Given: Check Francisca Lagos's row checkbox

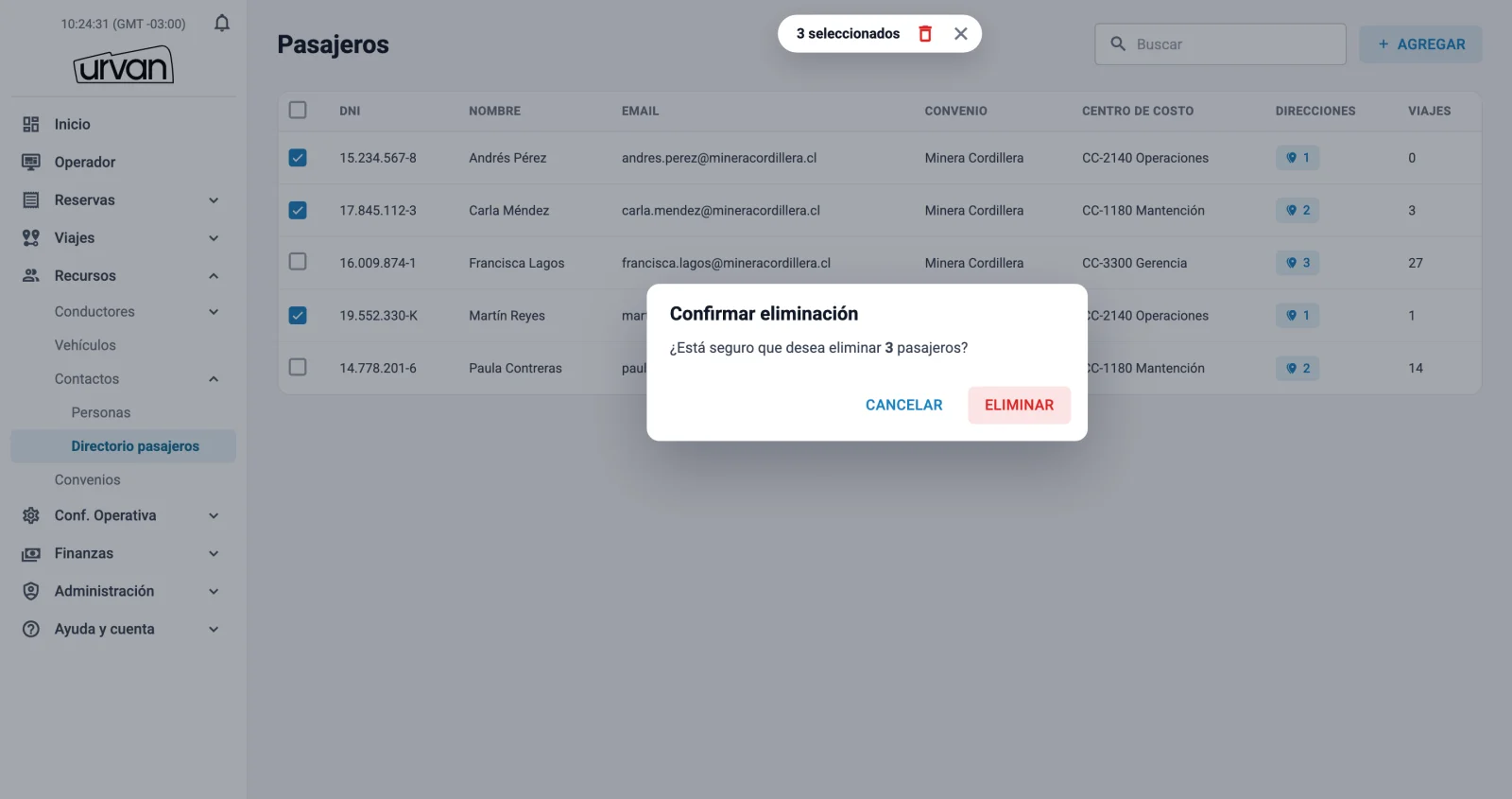Looking at the screenshot, I should point(298,261).
